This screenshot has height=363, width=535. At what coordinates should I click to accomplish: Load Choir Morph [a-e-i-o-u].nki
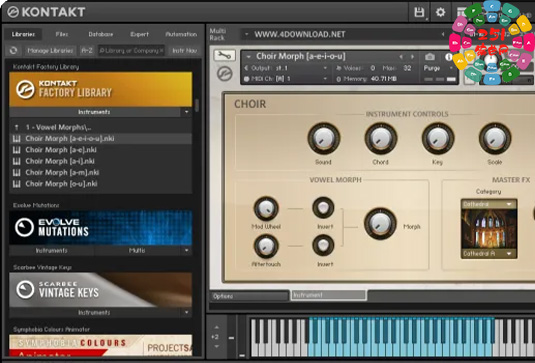tap(101, 139)
